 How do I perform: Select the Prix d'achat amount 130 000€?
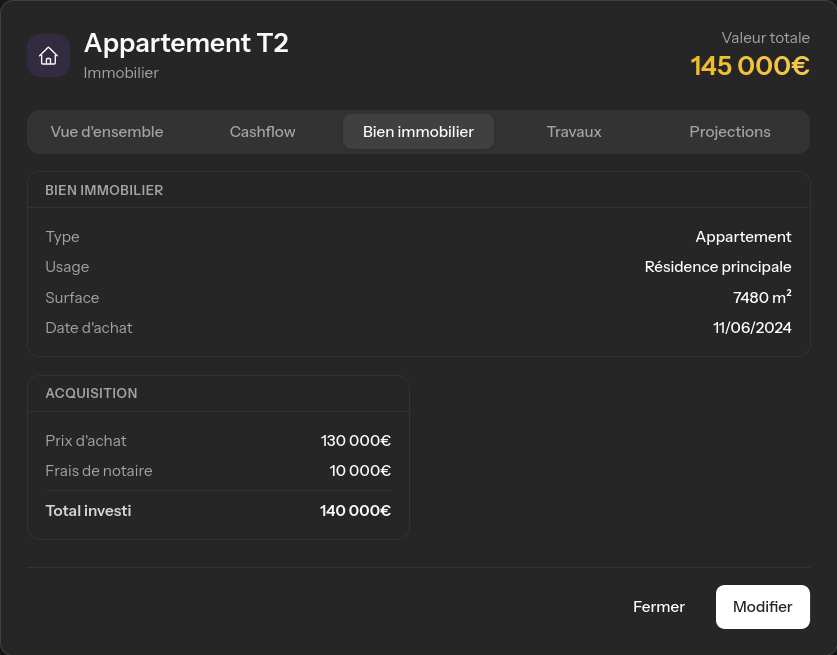(x=355, y=441)
